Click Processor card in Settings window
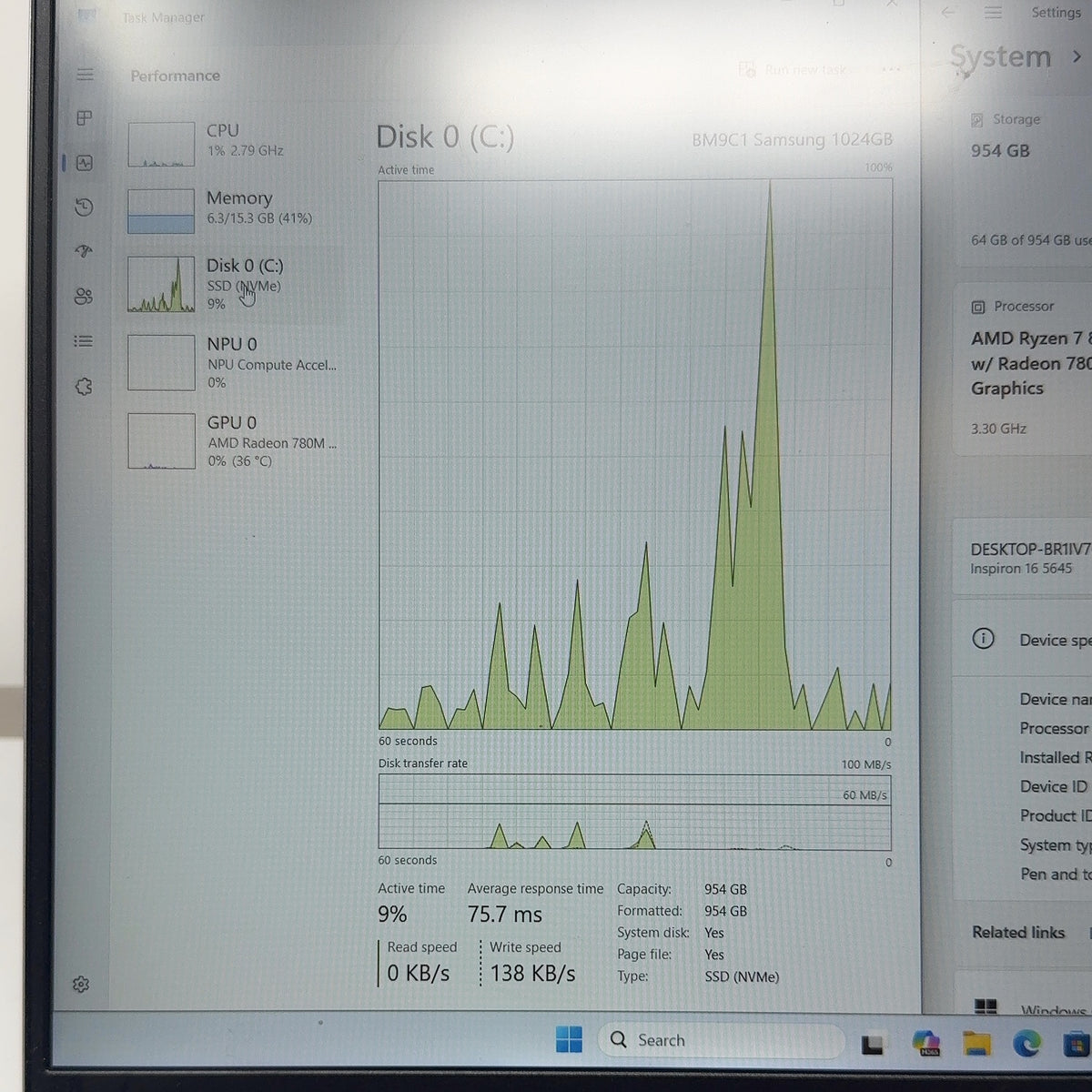 click(x=1023, y=369)
